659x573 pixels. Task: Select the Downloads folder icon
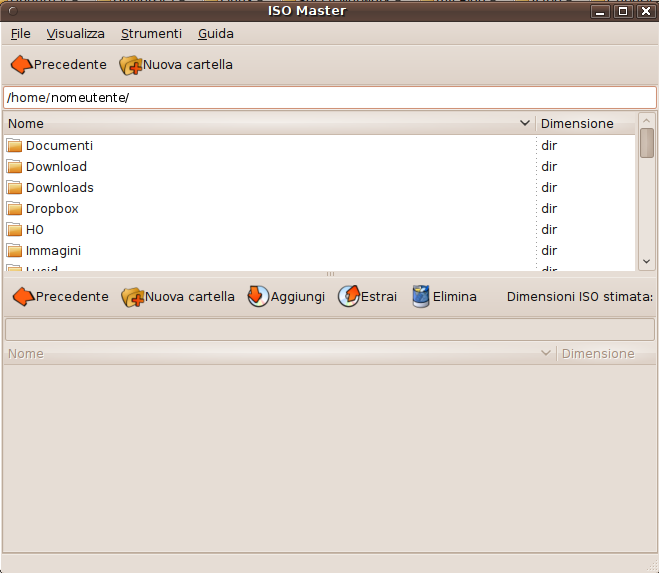[14, 187]
